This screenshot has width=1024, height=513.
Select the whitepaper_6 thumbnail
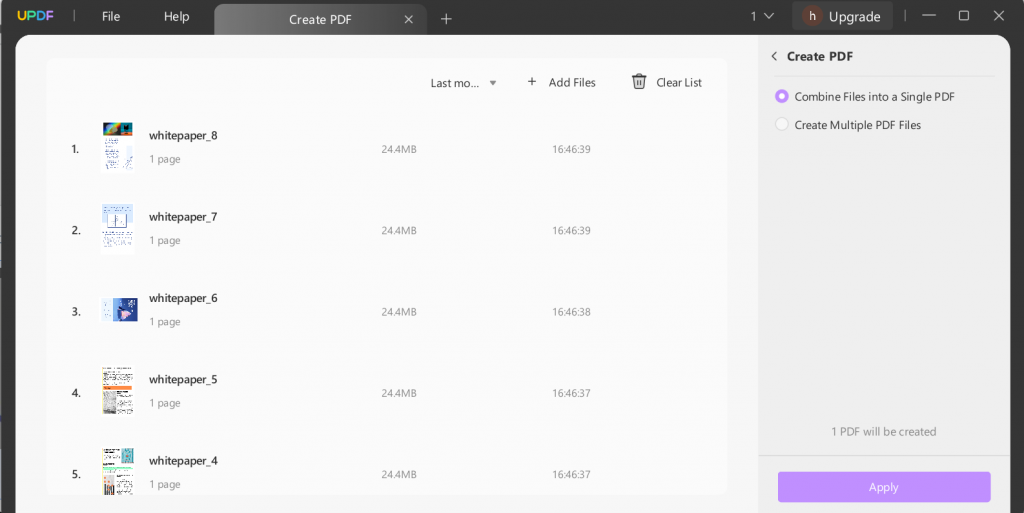[119, 310]
